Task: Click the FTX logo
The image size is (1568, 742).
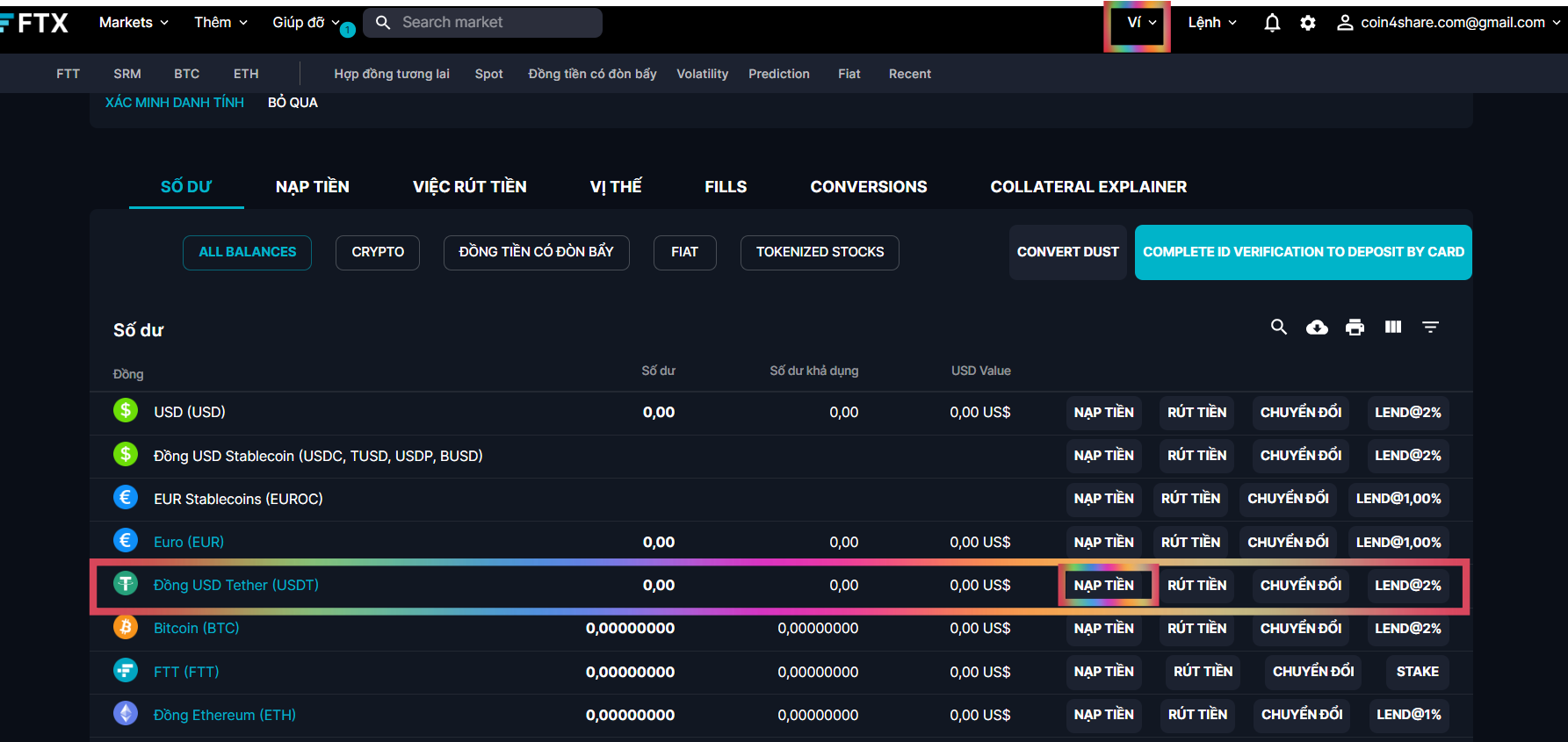Action: click(34, 23)
